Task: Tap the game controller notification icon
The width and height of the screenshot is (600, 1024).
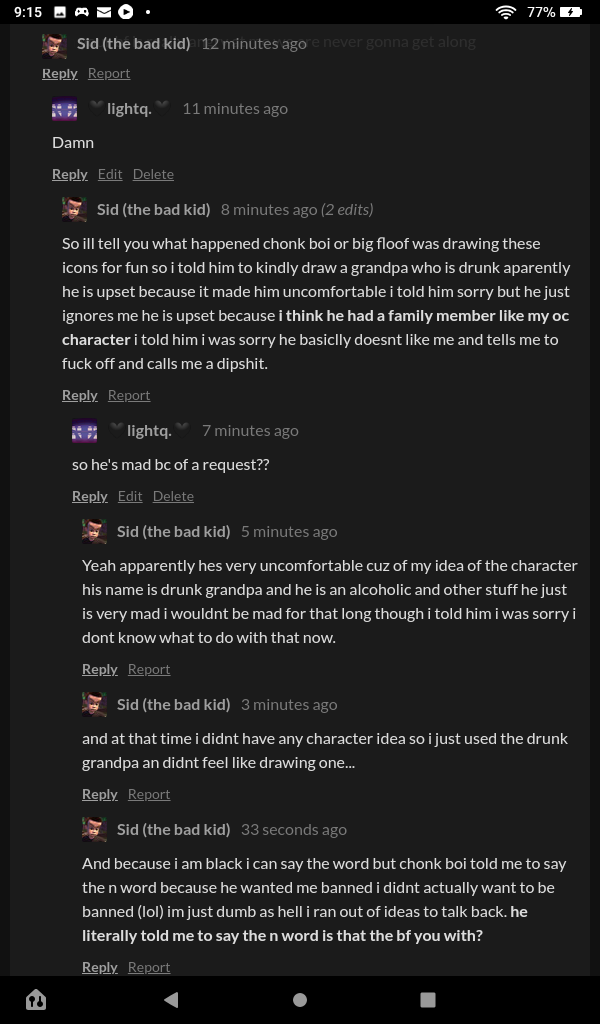Action: coord(82,12)
